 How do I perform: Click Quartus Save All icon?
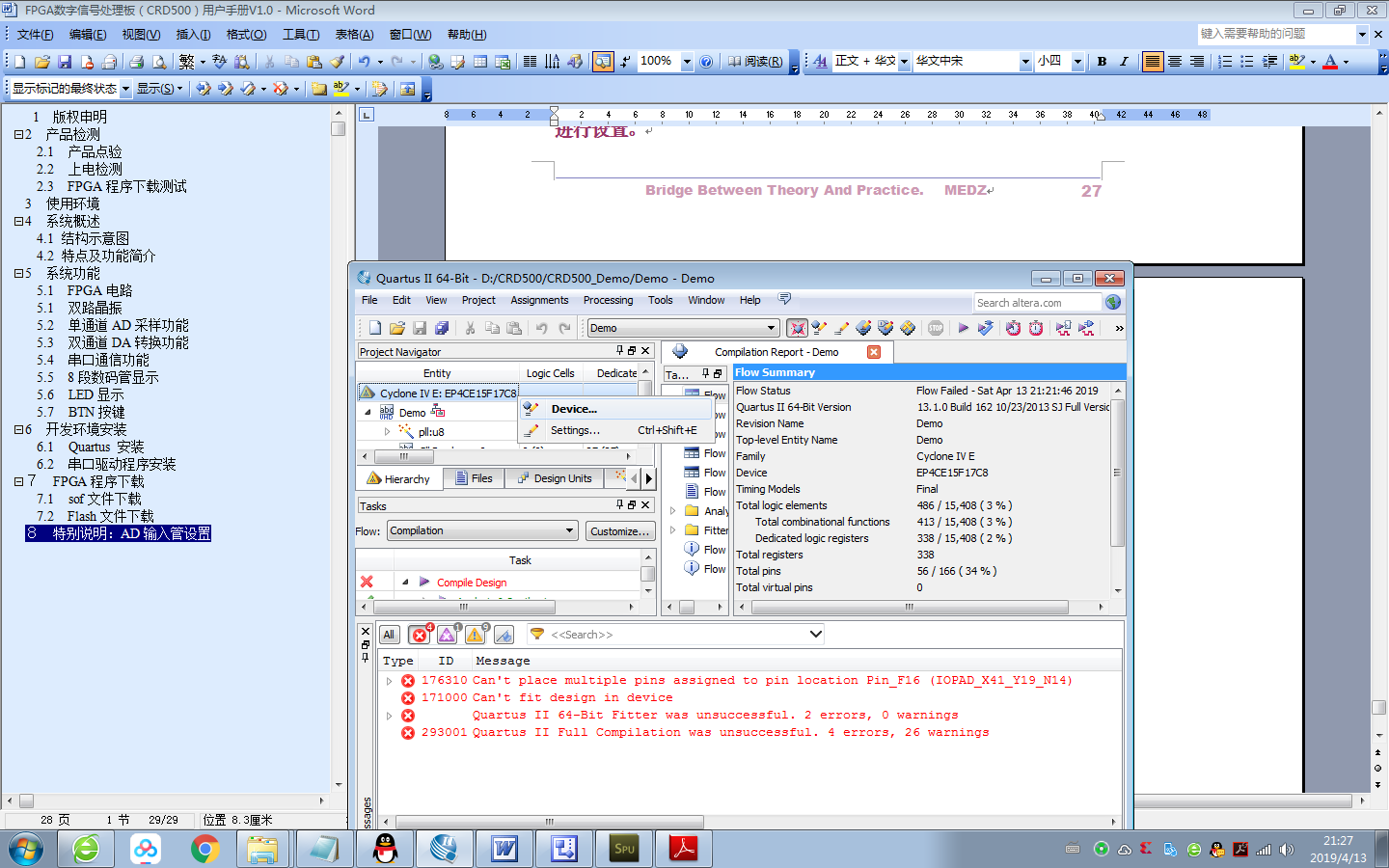point(442,328)
